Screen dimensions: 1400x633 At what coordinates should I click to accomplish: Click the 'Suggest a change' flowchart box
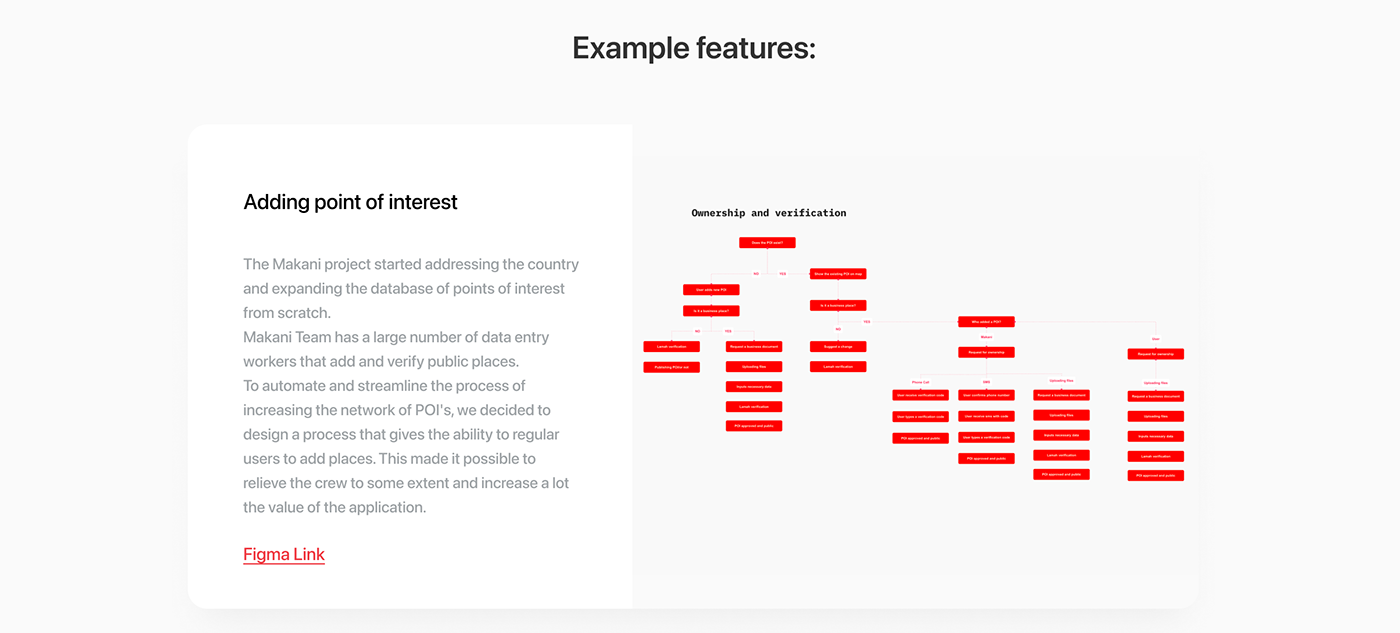(x=838, y=347)
